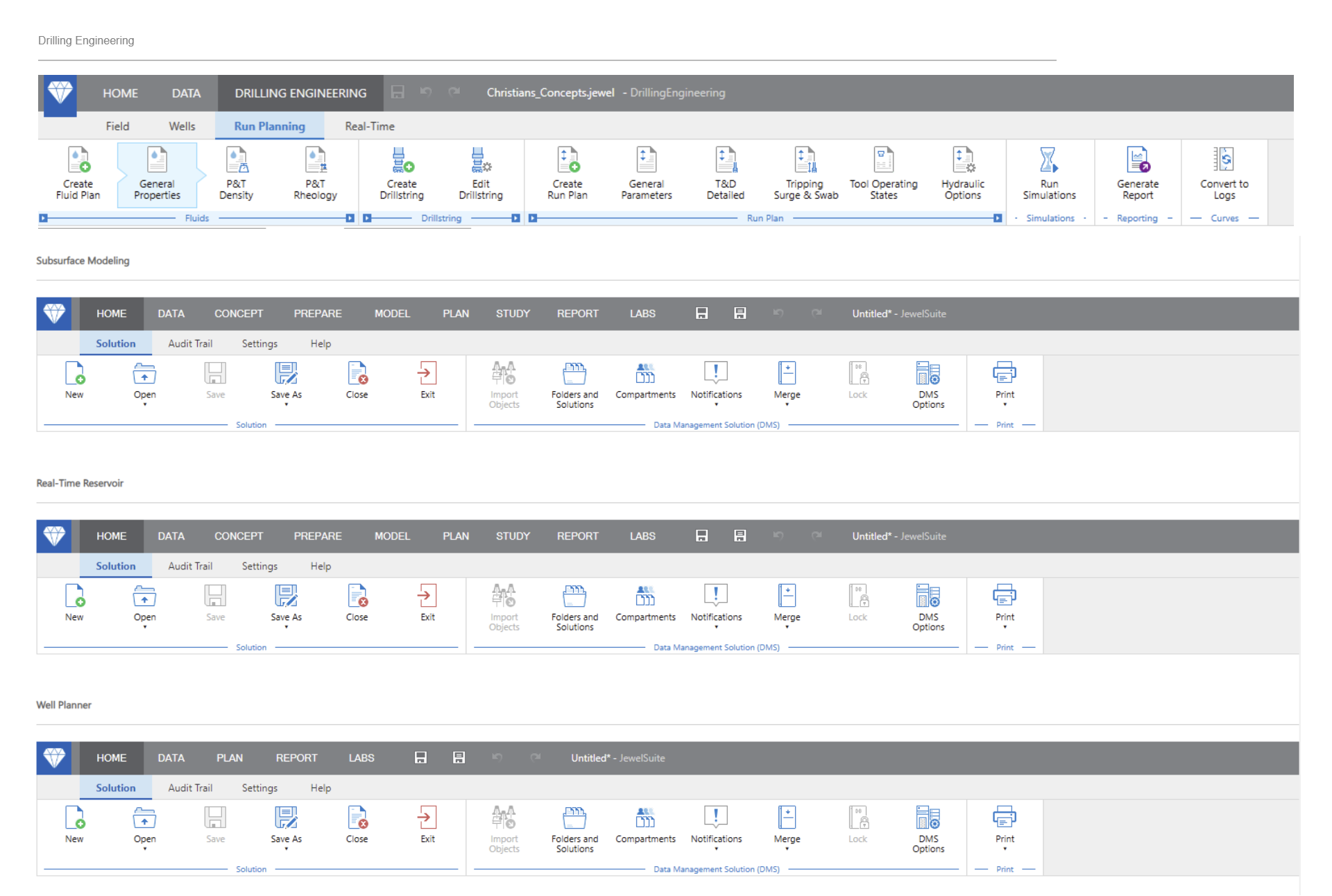Select P&T Density tool

point(237,173)
